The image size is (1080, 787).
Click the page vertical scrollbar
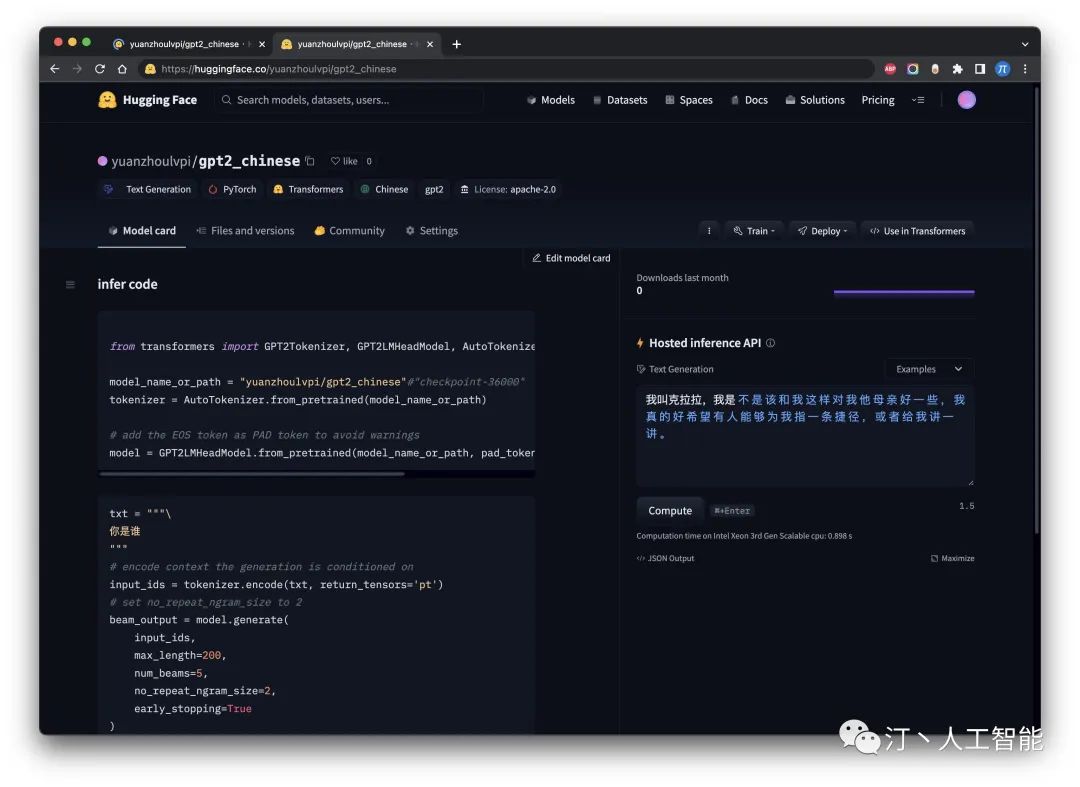pos(1037,310)
